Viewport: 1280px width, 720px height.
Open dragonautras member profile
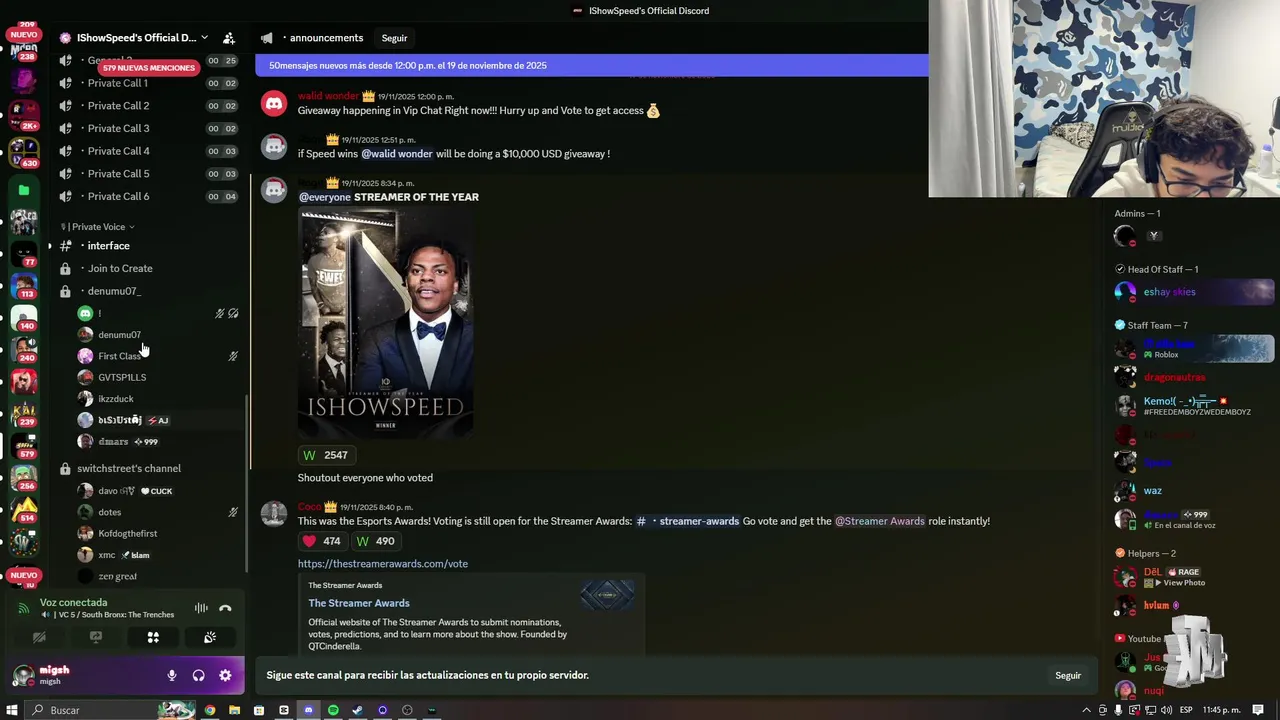pyautogui.click(x=1195, y=377)
